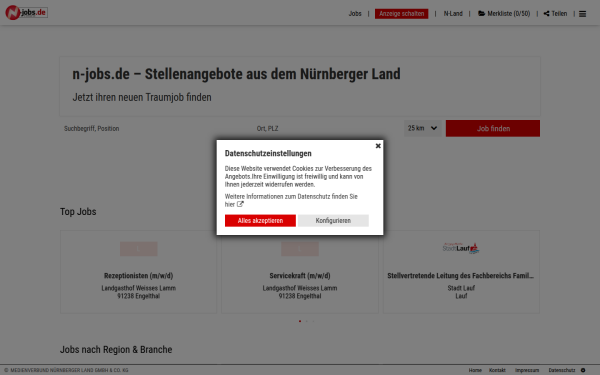Click the Medienverbund Nürnberger Land copyright text

66,370
